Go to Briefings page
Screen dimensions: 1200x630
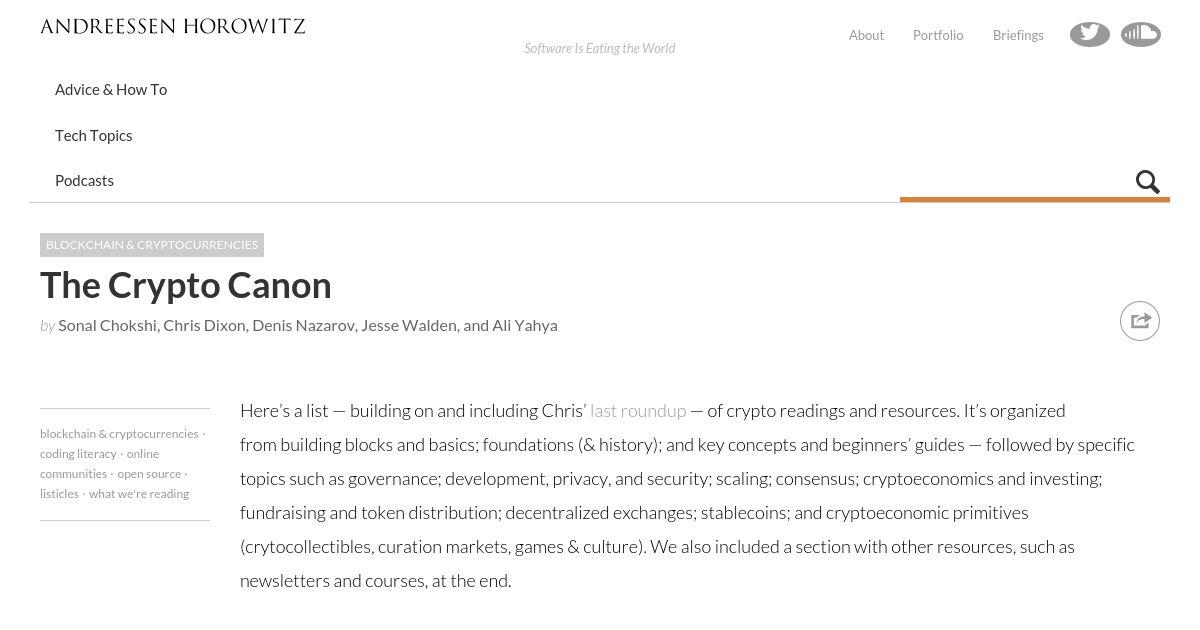[x=1018, y=35]
